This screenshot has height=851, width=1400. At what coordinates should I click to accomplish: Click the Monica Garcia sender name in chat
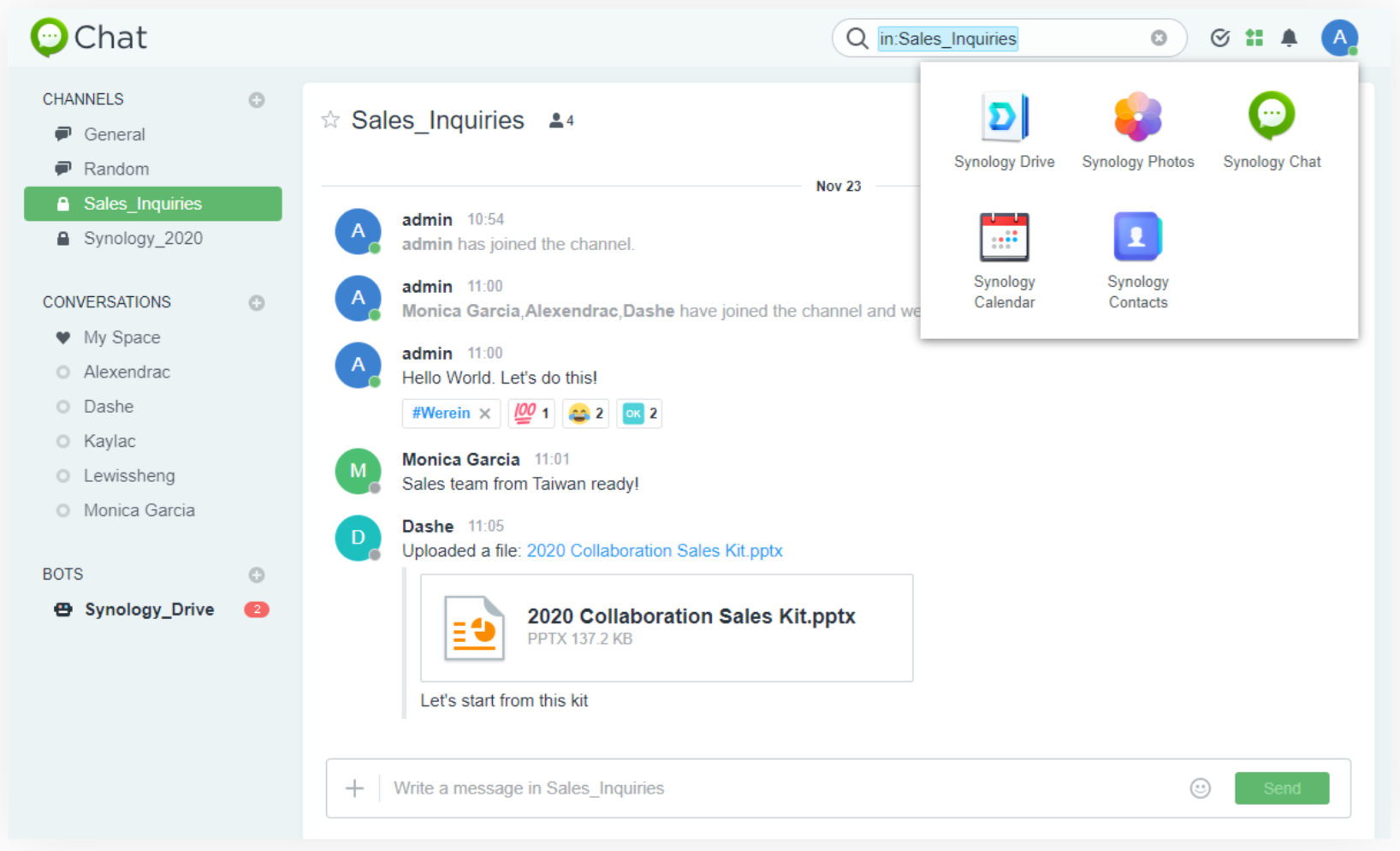pyautogui.click(x=460, y=460)
